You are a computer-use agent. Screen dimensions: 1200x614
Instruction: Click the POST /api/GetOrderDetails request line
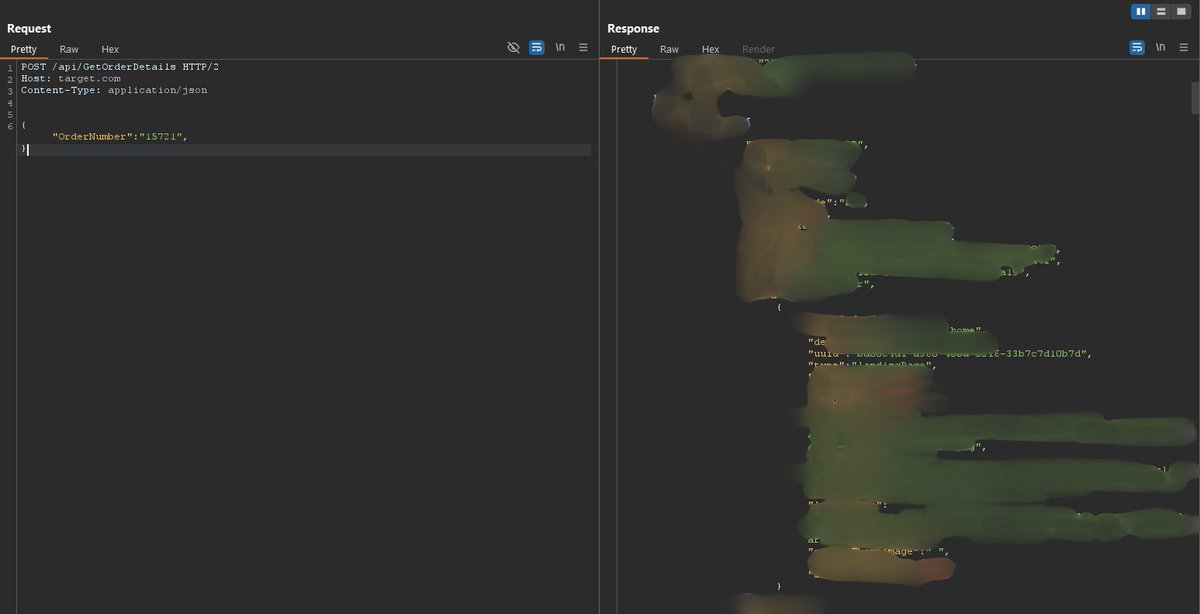pos(119,66)
